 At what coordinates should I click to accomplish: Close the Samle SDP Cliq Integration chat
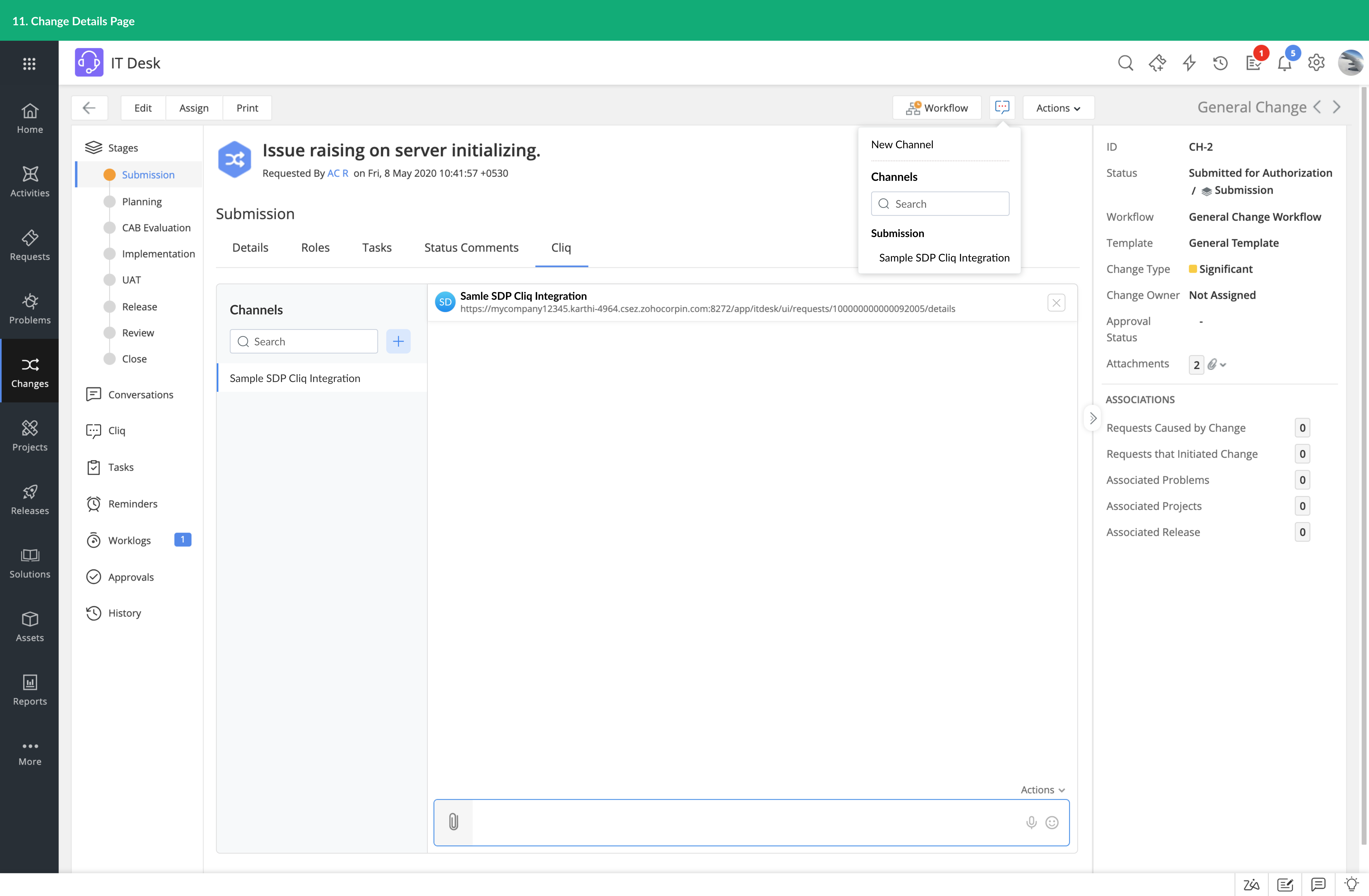[1056, 302]
